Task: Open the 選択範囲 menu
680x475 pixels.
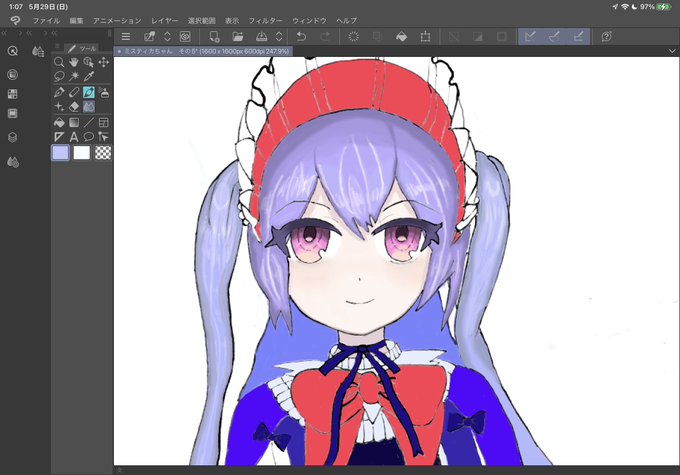Action: point(202,20)
